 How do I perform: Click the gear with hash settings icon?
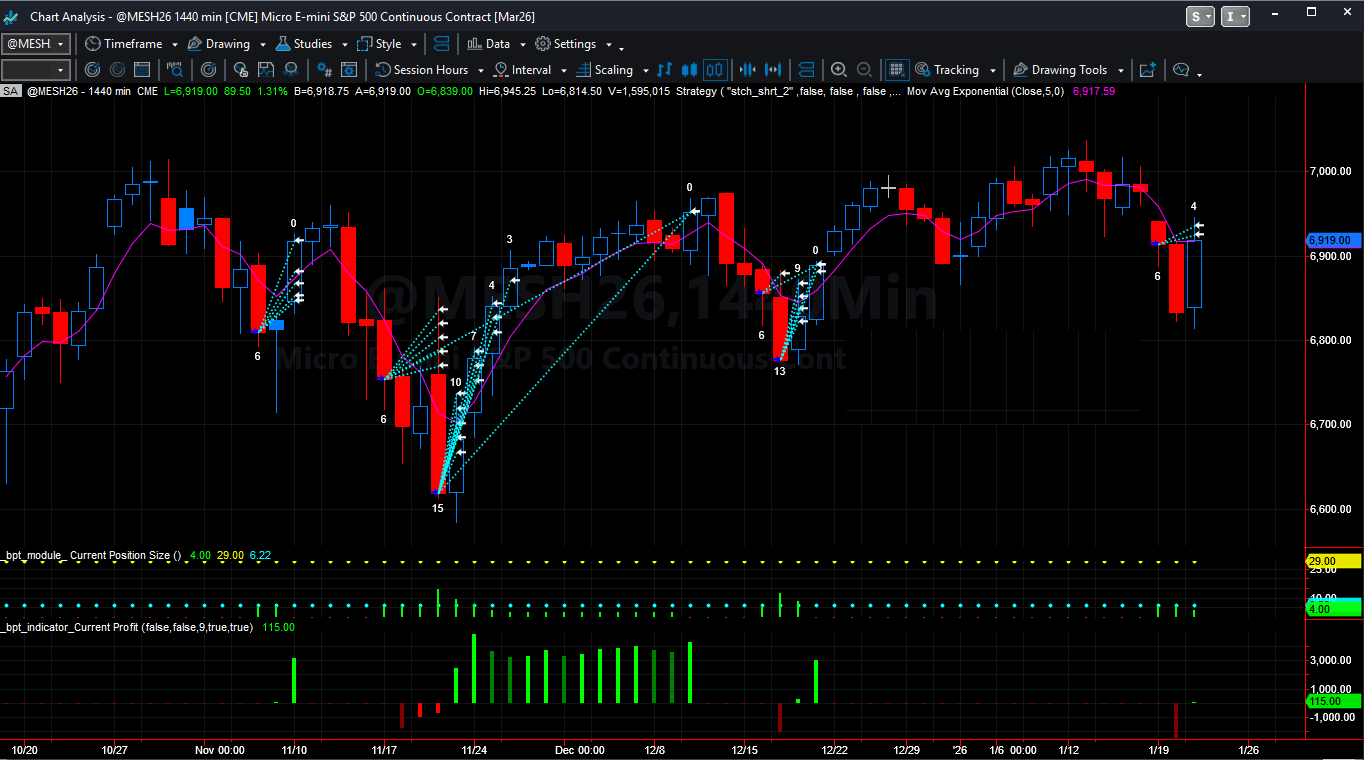tap(324, 70)
